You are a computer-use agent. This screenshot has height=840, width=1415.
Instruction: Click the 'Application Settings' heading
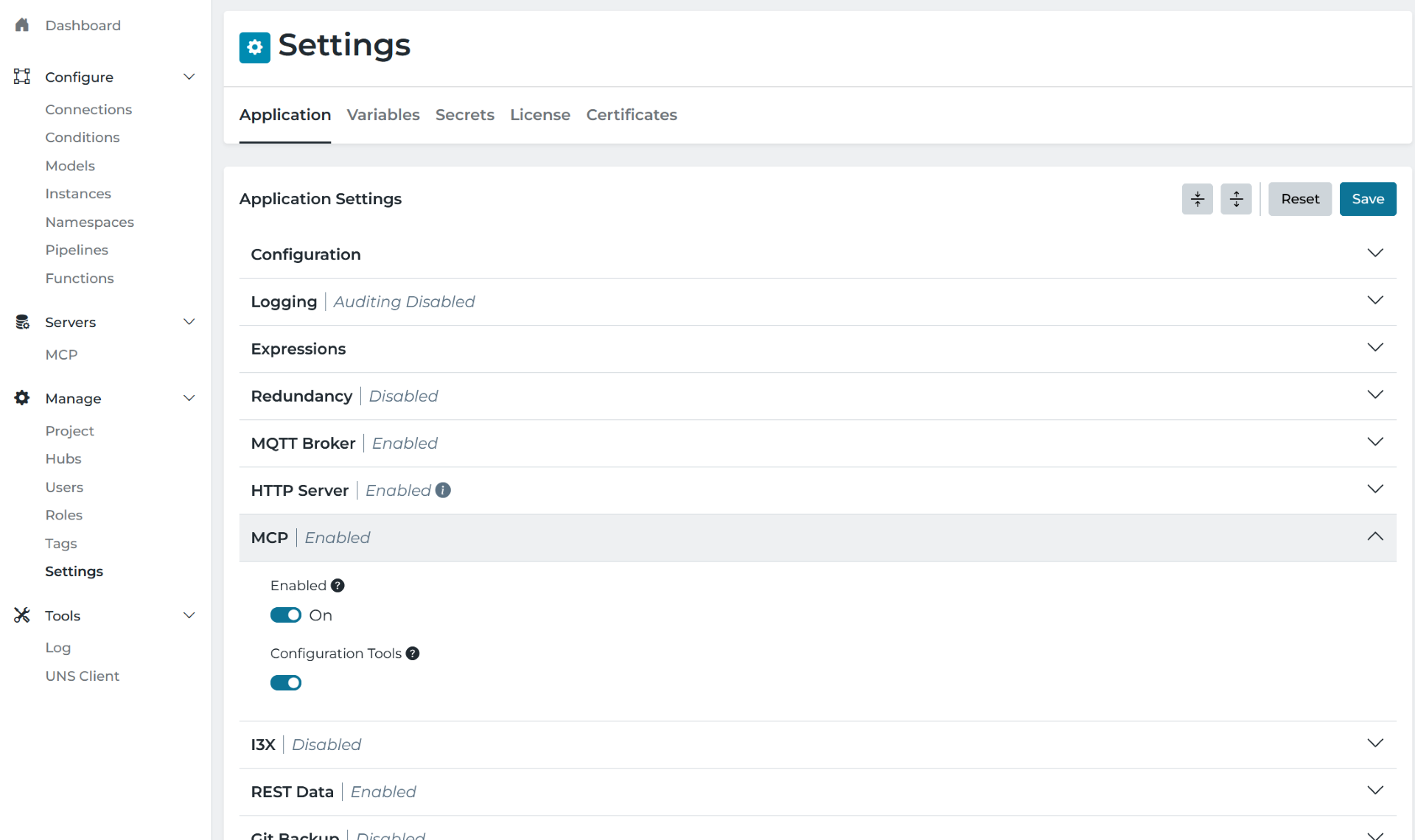(x=321, y=199)
